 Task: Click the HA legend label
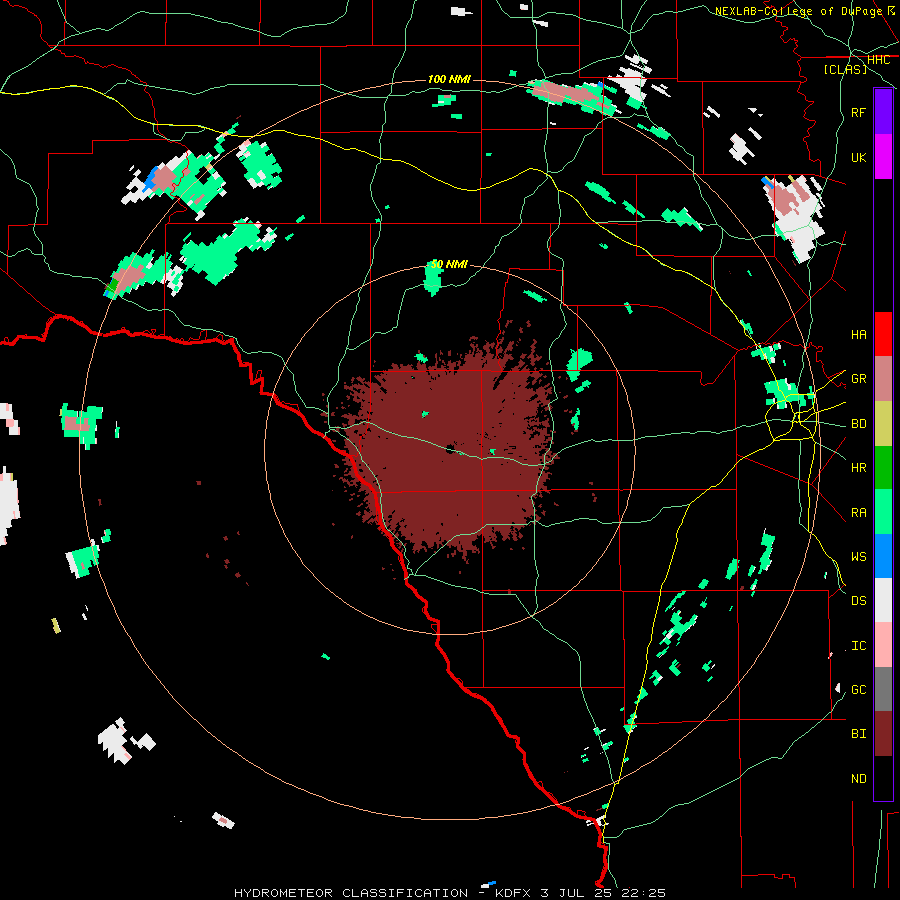[x=858, y=334]
